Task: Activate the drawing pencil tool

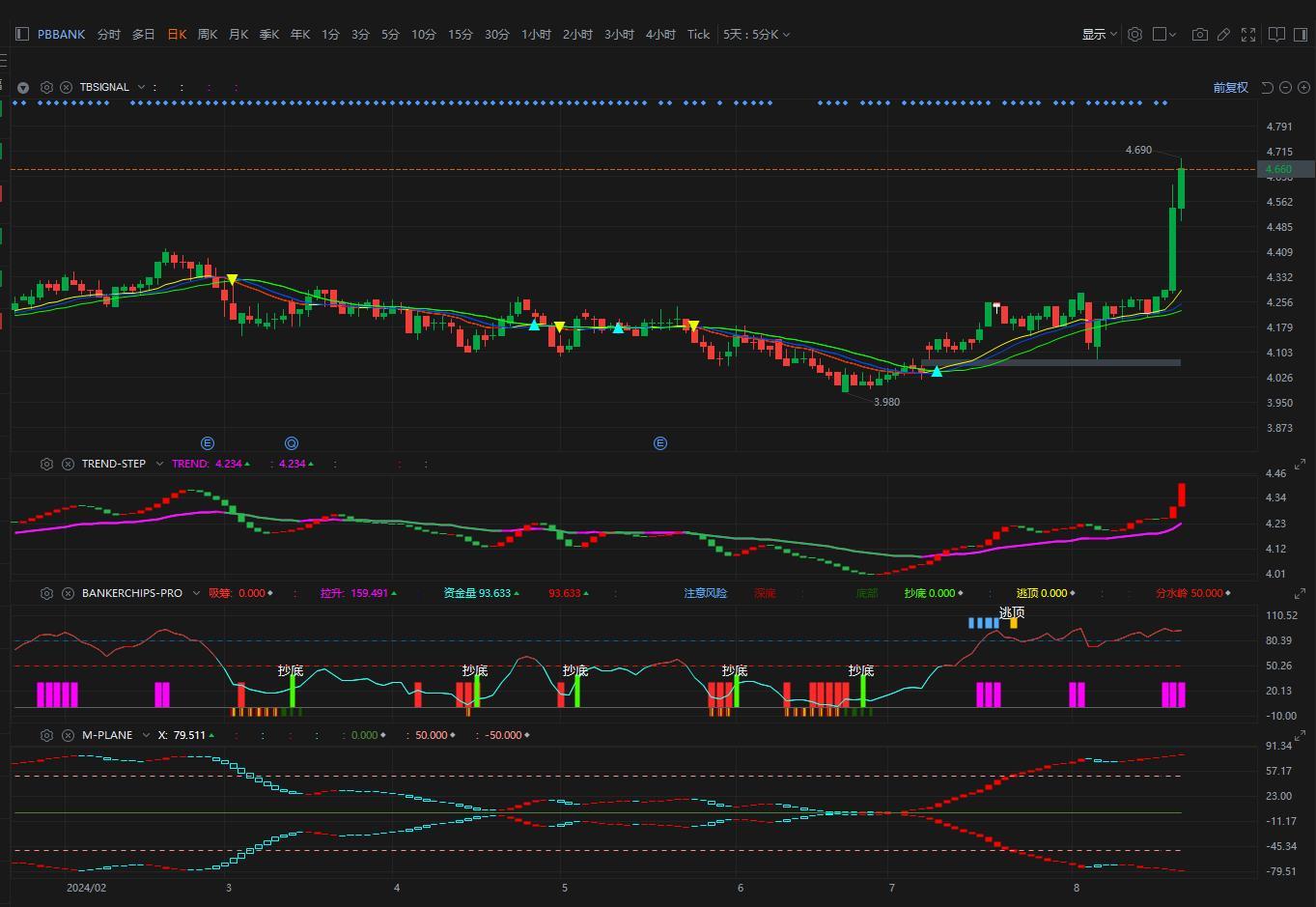Action: [x=1223, y=34]
